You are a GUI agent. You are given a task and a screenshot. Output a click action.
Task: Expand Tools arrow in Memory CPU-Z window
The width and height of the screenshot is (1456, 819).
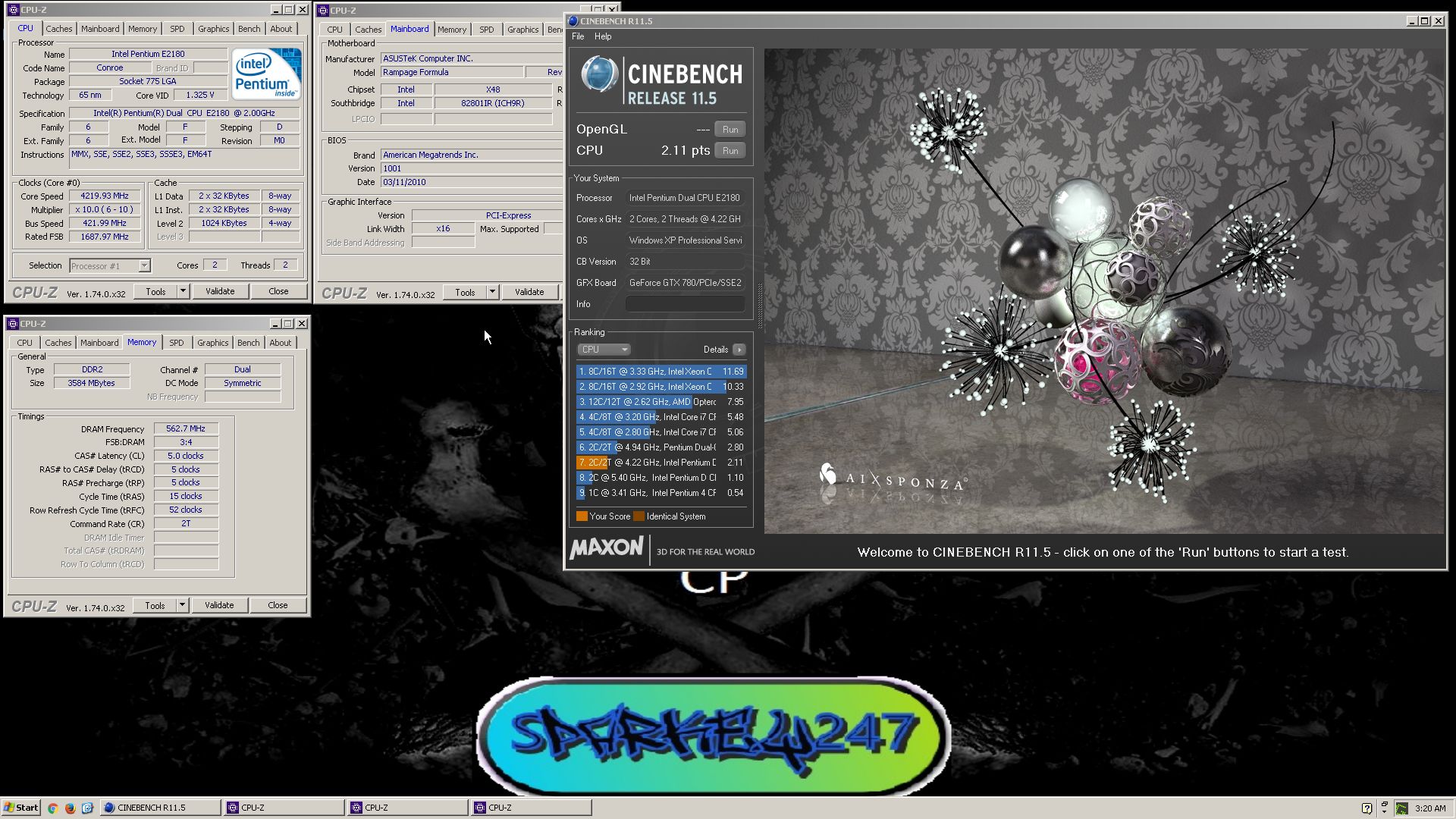click(181, 605)
